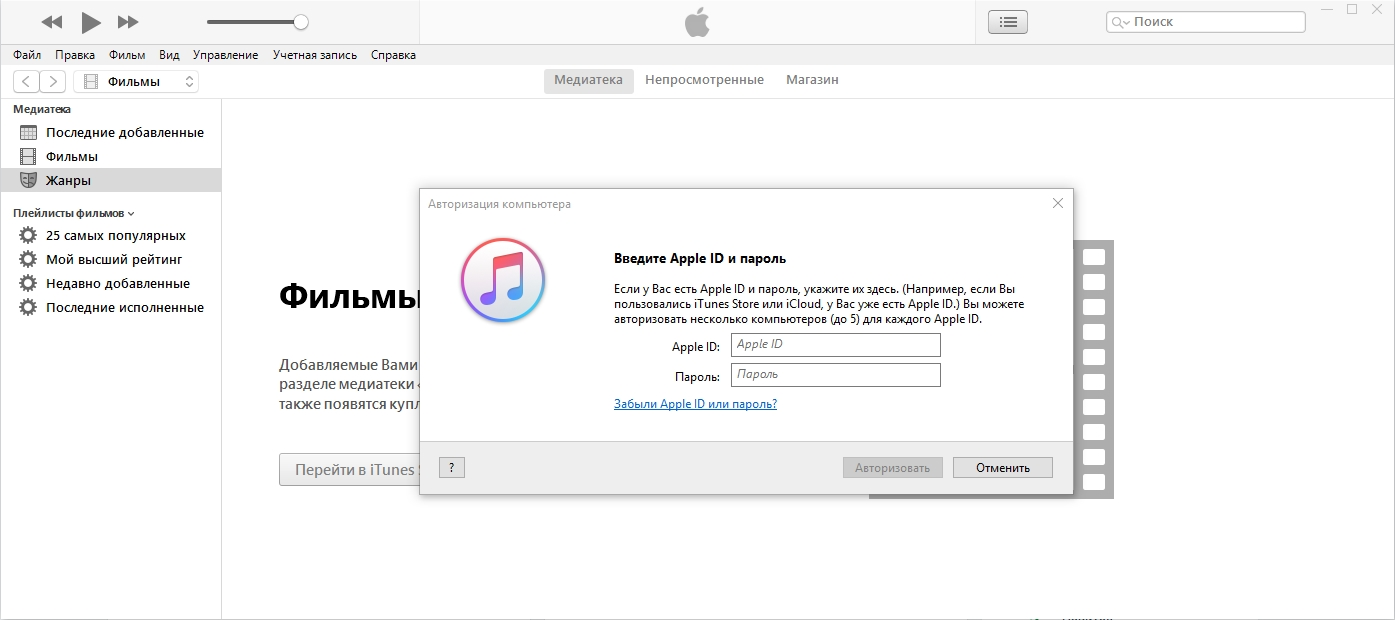
Task: Click the Введите Apple ID и пароль heading
Action: click(x=699, y=258)
